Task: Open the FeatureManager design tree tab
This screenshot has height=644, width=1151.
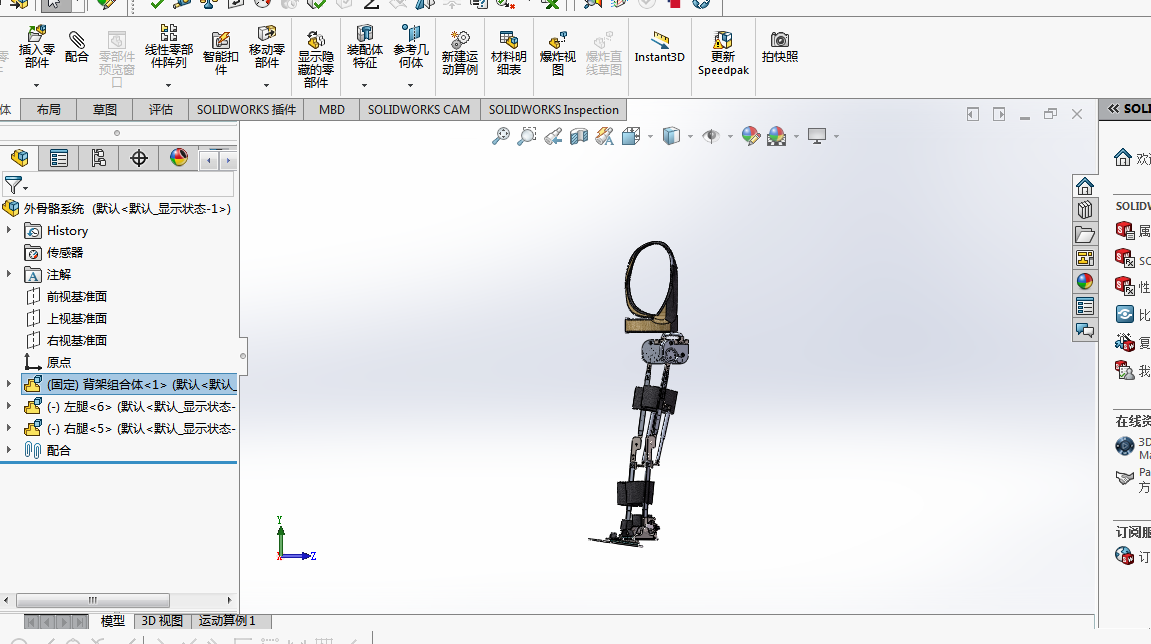Action: (20, 158)
